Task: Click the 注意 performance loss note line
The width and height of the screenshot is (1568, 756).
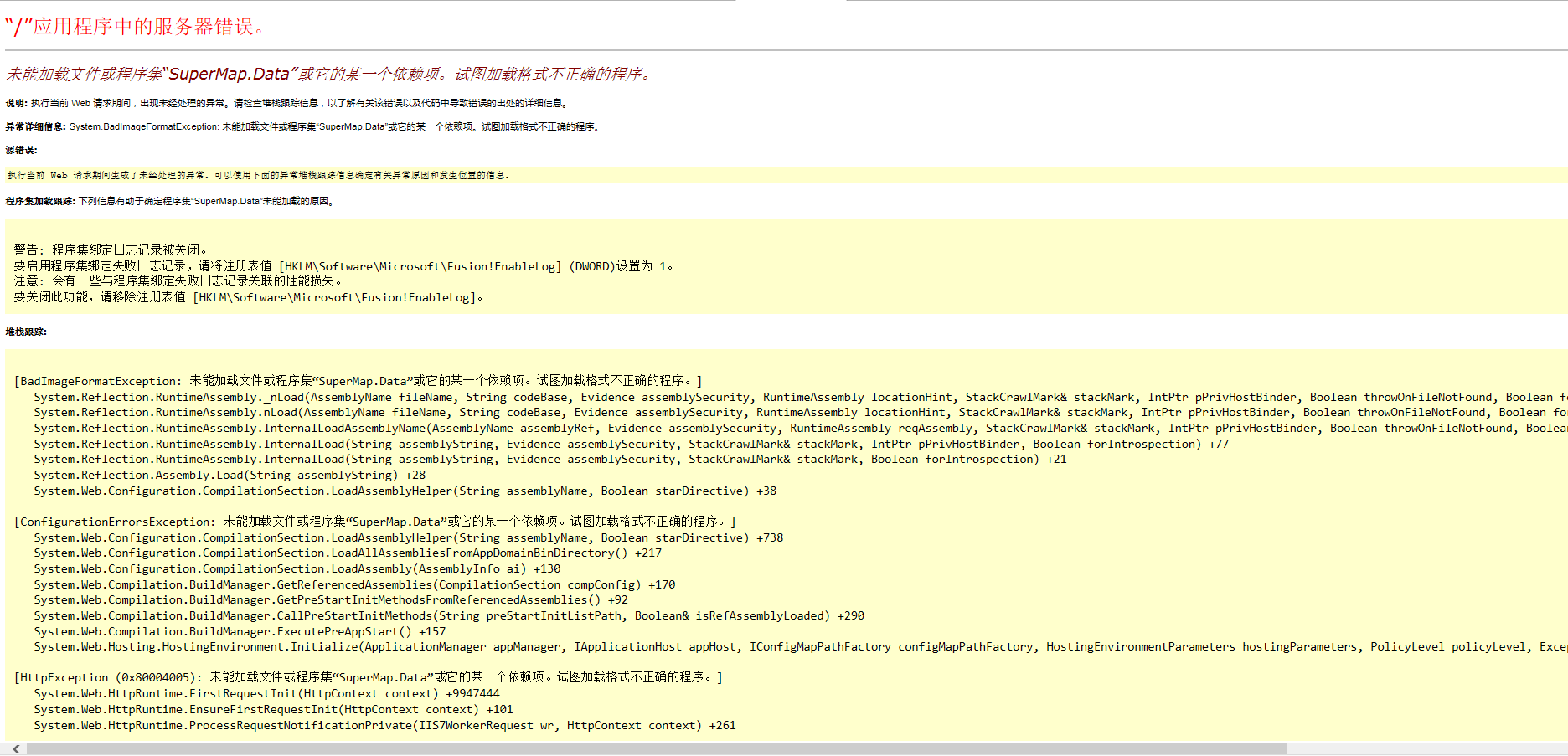Action: pos(178,280)
